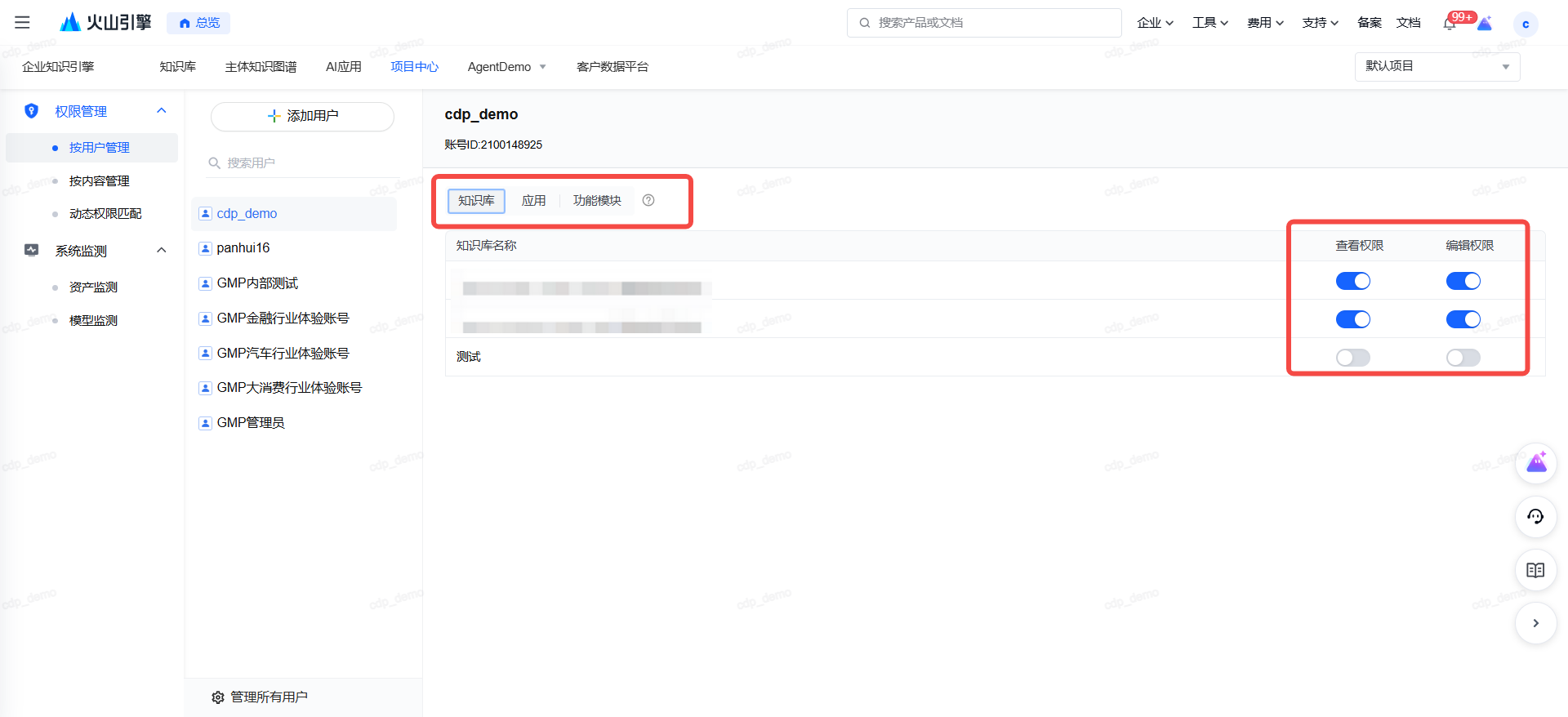
Task: Click the user search magnifier icon
Action: [x=215, y=163]
